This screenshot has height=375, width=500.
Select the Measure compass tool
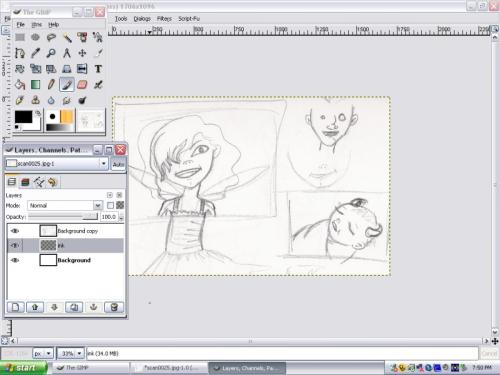click(67, 53)
